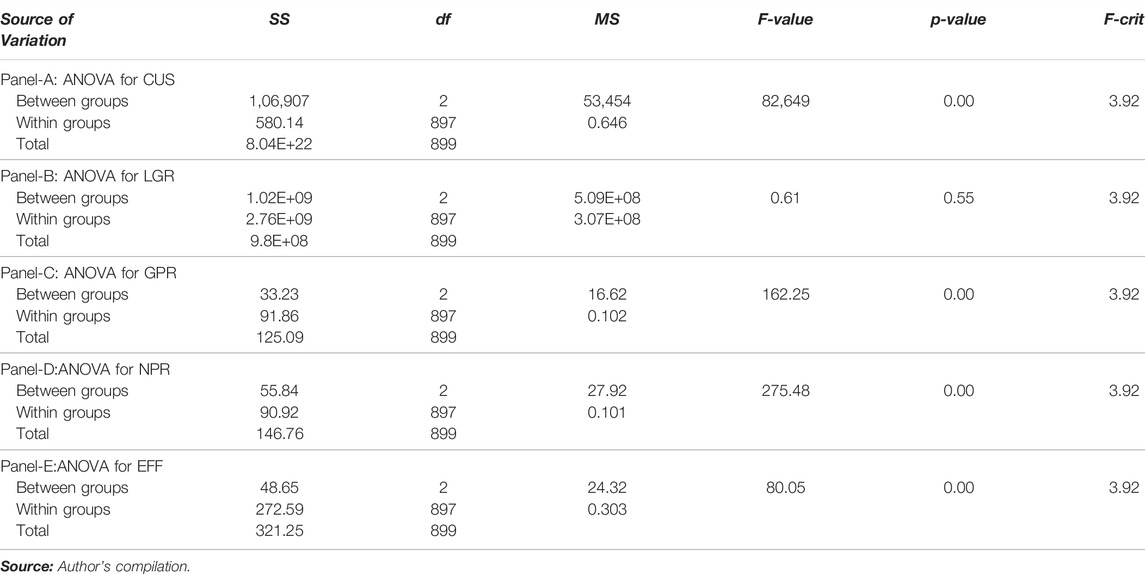
Task: Click the 0.55 p-value cell
Action: (957, 198)
